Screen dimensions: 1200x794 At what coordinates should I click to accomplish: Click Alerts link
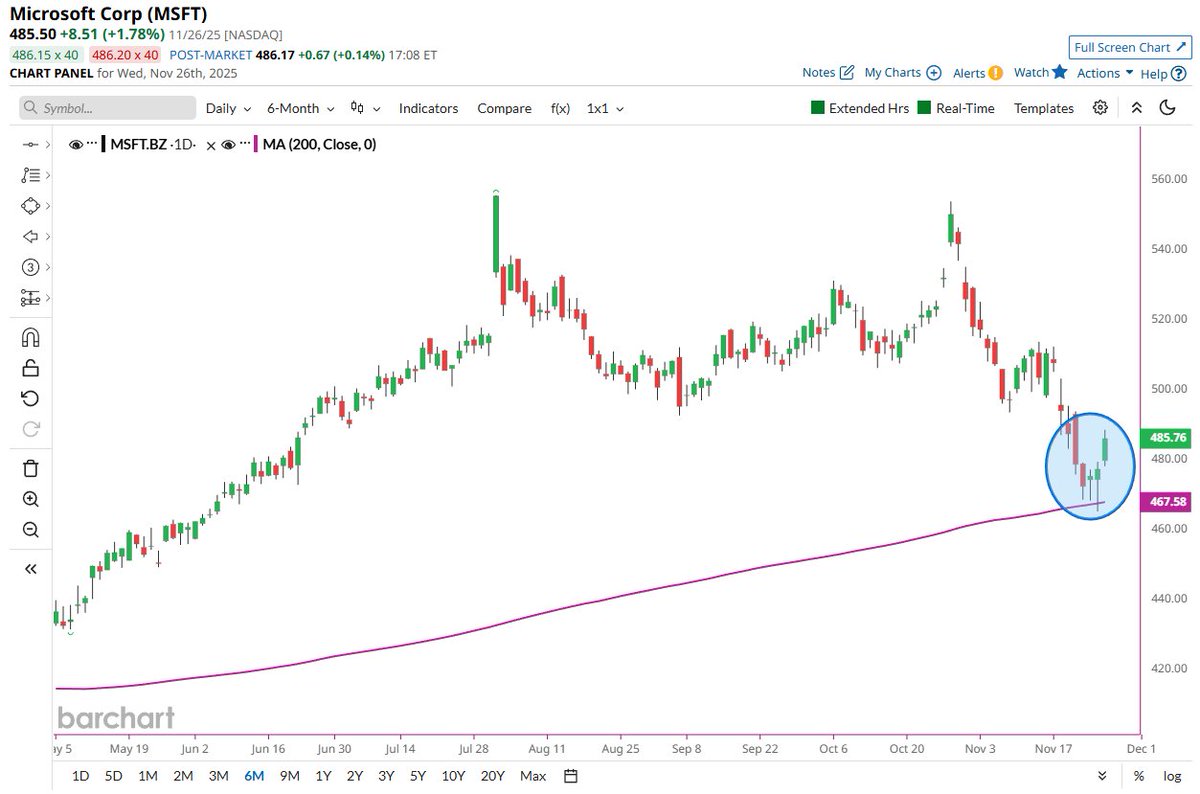[x=968, y=73]
